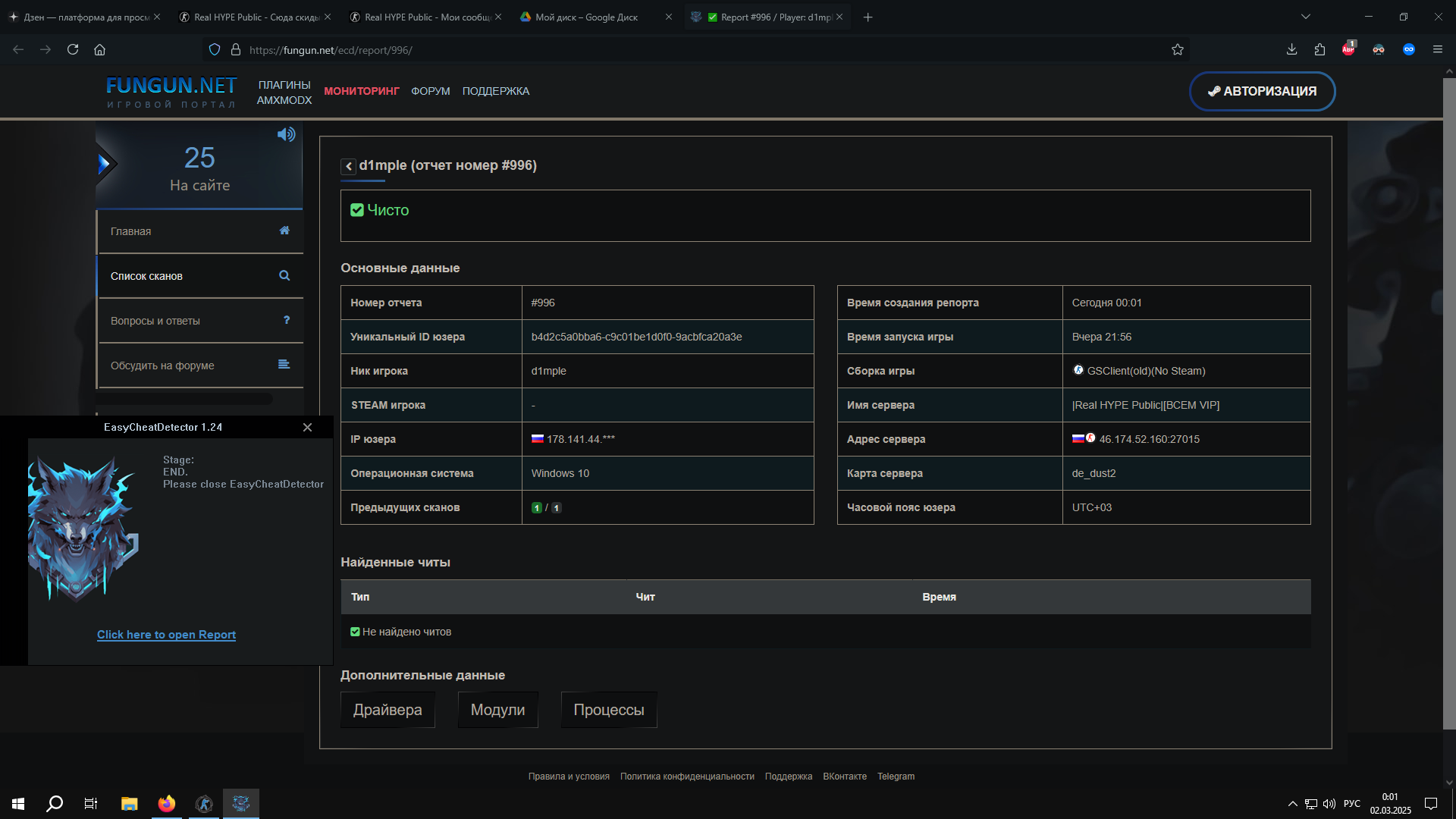Click the shield tracking protection icon

click(x=215, y=50)
